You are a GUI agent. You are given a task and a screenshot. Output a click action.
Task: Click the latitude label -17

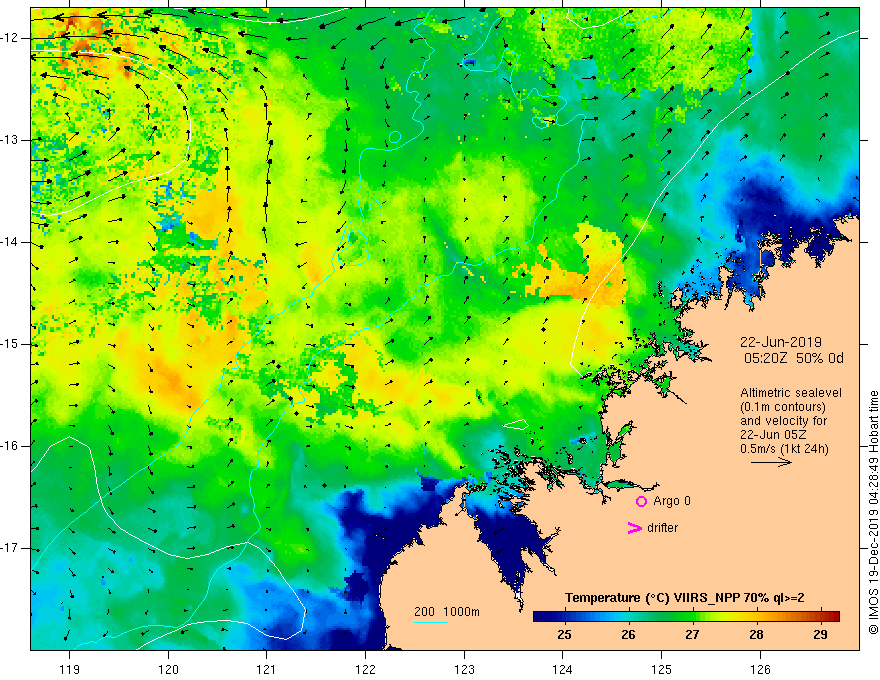[10, 548]
